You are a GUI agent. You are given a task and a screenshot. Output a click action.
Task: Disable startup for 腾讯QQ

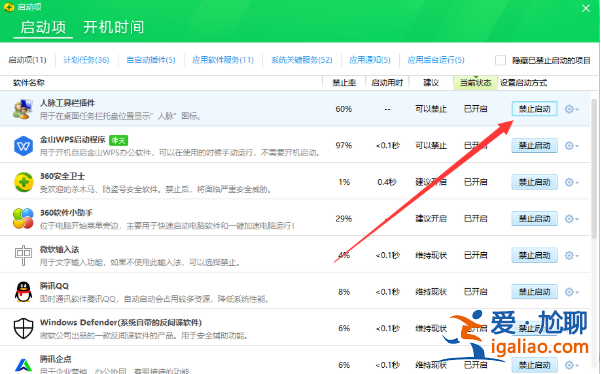click(534, 292)
